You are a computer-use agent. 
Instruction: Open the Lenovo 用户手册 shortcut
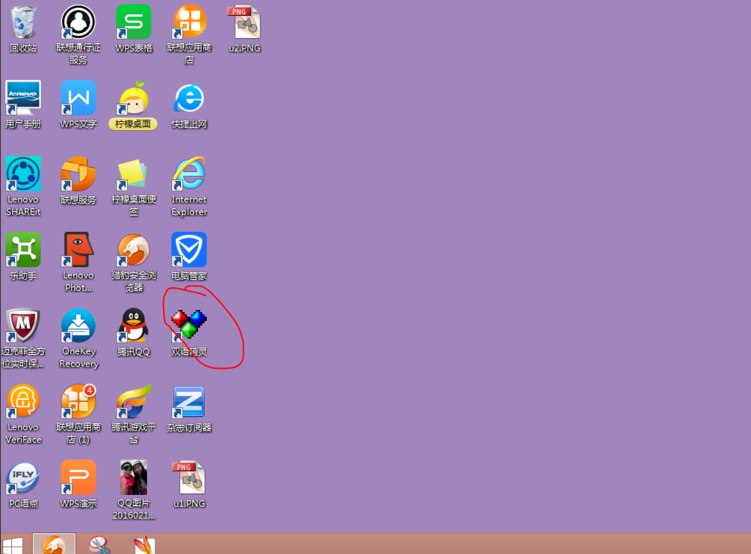23,98
